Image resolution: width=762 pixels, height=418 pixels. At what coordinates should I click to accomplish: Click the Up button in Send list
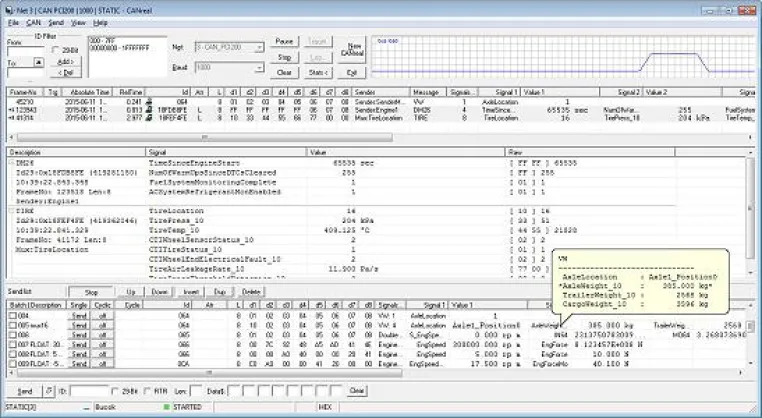[x=131, y=292]
